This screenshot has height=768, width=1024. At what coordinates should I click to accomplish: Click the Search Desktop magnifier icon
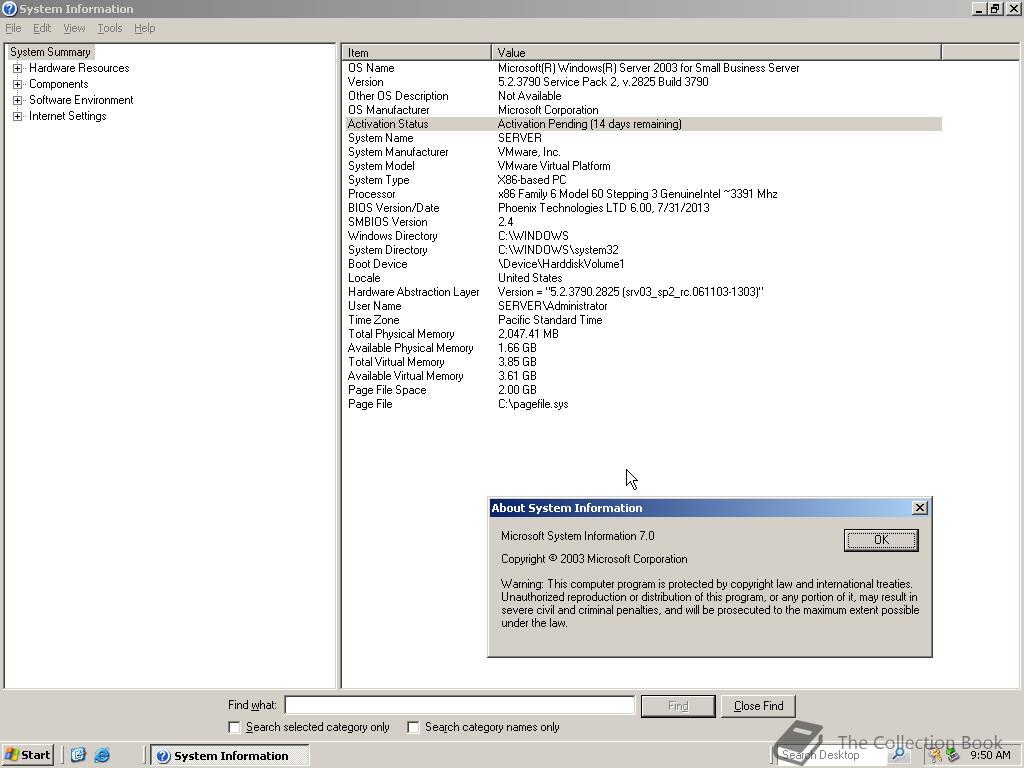tap(899, 754)
